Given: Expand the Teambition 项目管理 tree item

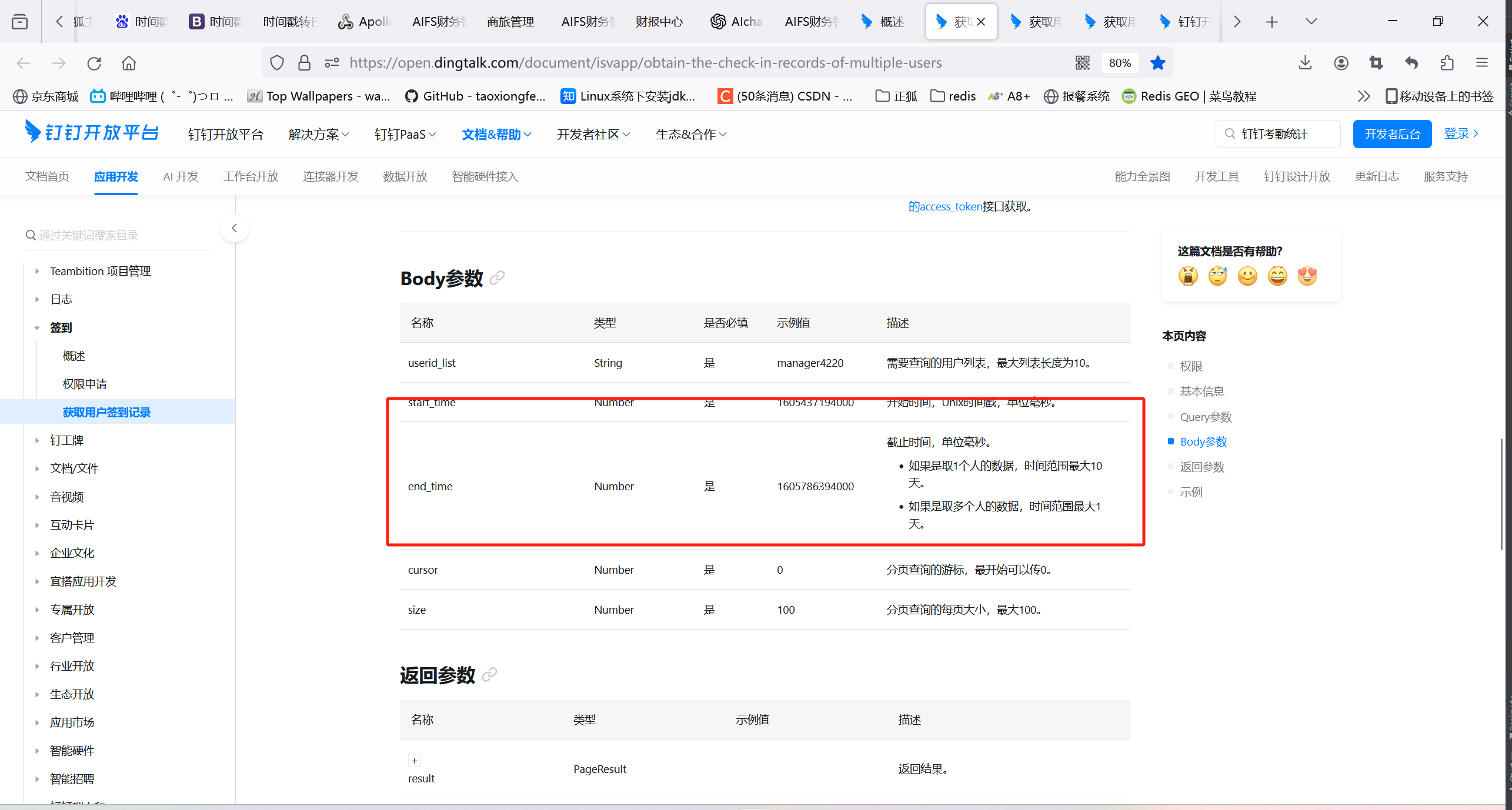Looking at the screenshot, I should click(x=37, y=271).
